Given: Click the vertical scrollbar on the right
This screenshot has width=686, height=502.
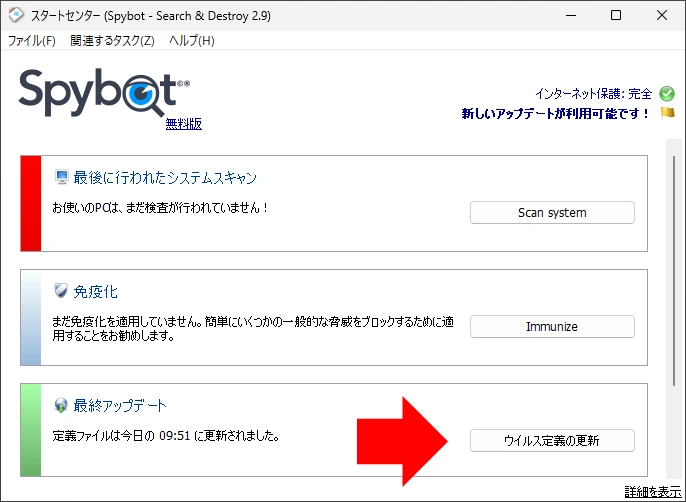Looking at the screenshot, I should [674, 270].
